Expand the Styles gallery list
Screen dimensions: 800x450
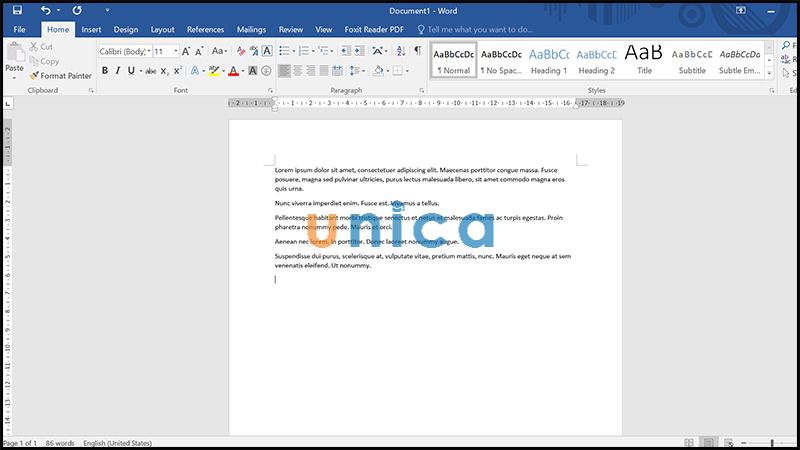[770, 75]
